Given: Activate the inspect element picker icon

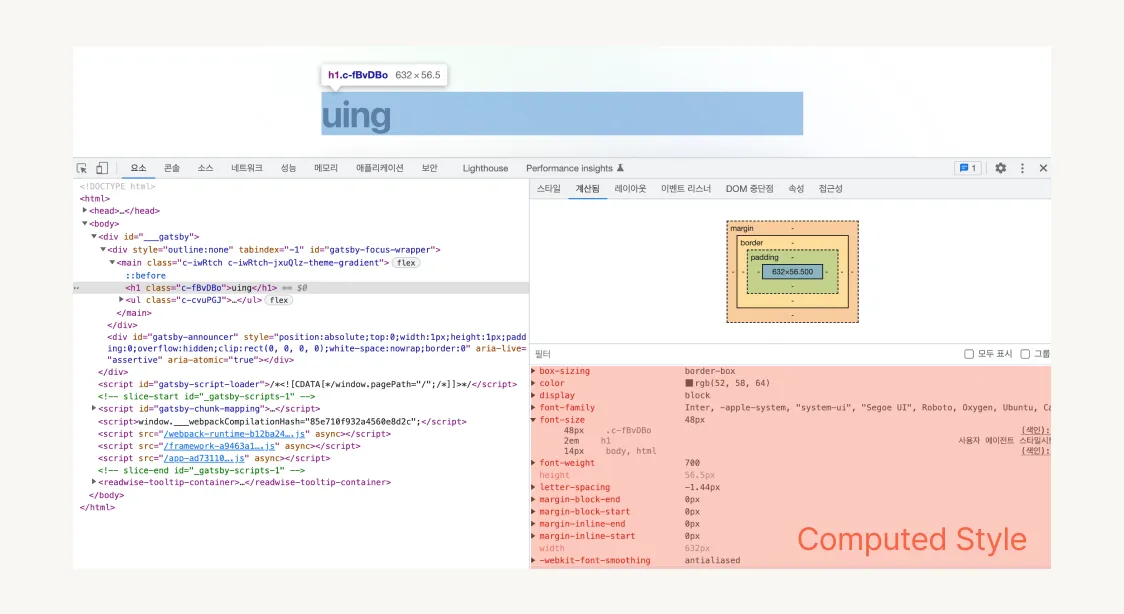Looking at the screenshot, I should (x=82, y=168).
